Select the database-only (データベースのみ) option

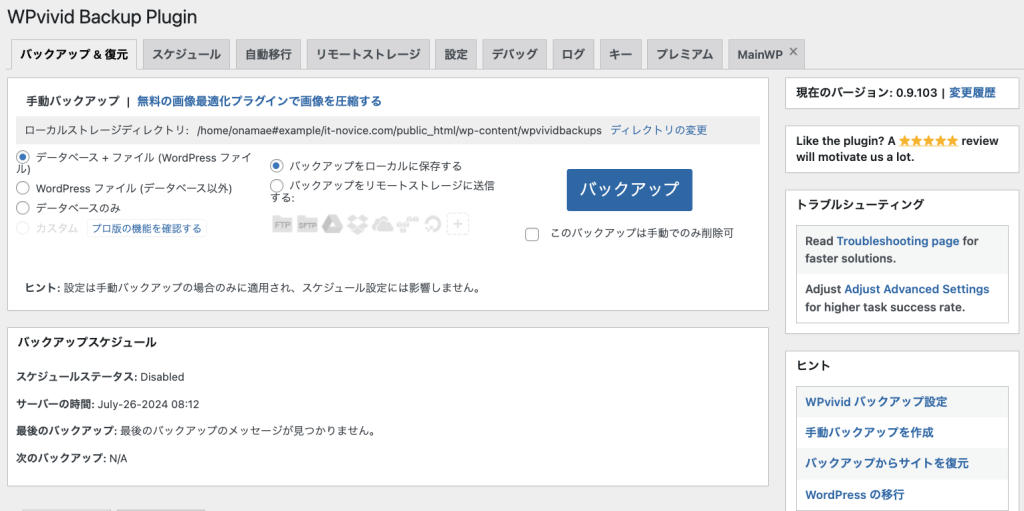coord(23,208)
